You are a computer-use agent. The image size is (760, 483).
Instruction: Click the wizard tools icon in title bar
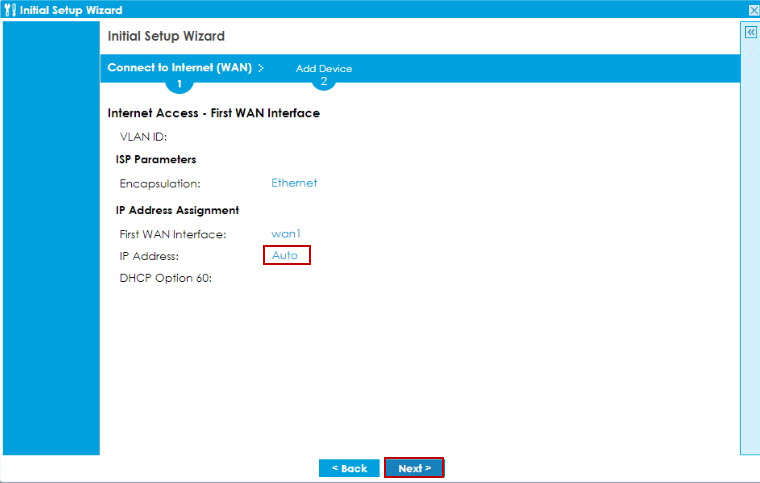[x=10, y=10]
